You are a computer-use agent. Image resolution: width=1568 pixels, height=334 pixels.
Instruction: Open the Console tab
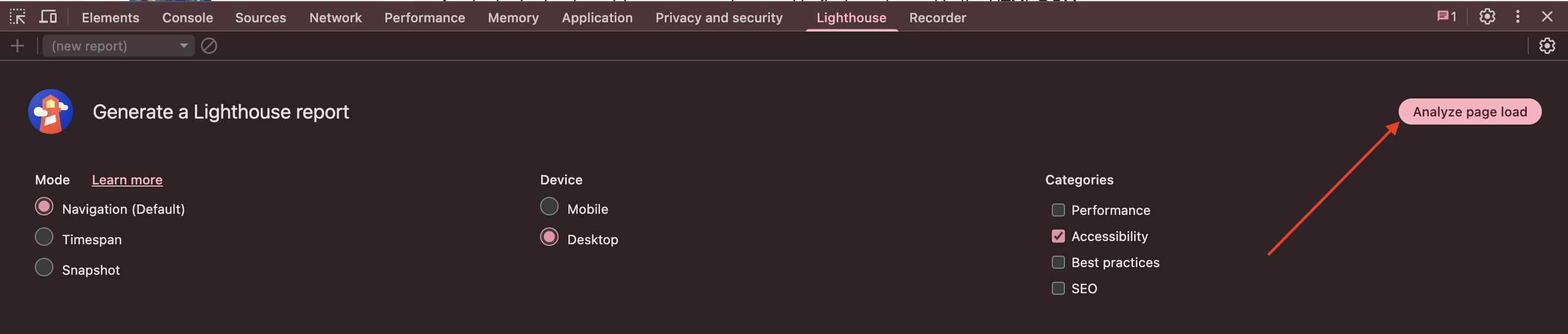(187, 17)
